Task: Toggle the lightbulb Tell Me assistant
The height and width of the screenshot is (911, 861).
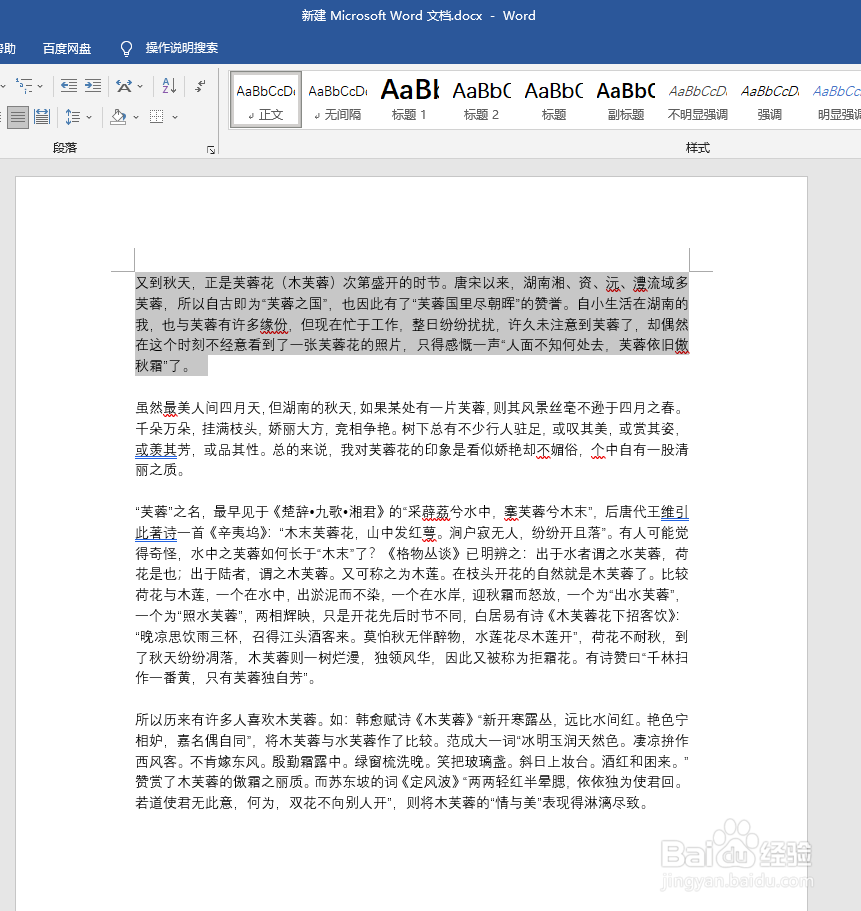Action: (125, 48)
